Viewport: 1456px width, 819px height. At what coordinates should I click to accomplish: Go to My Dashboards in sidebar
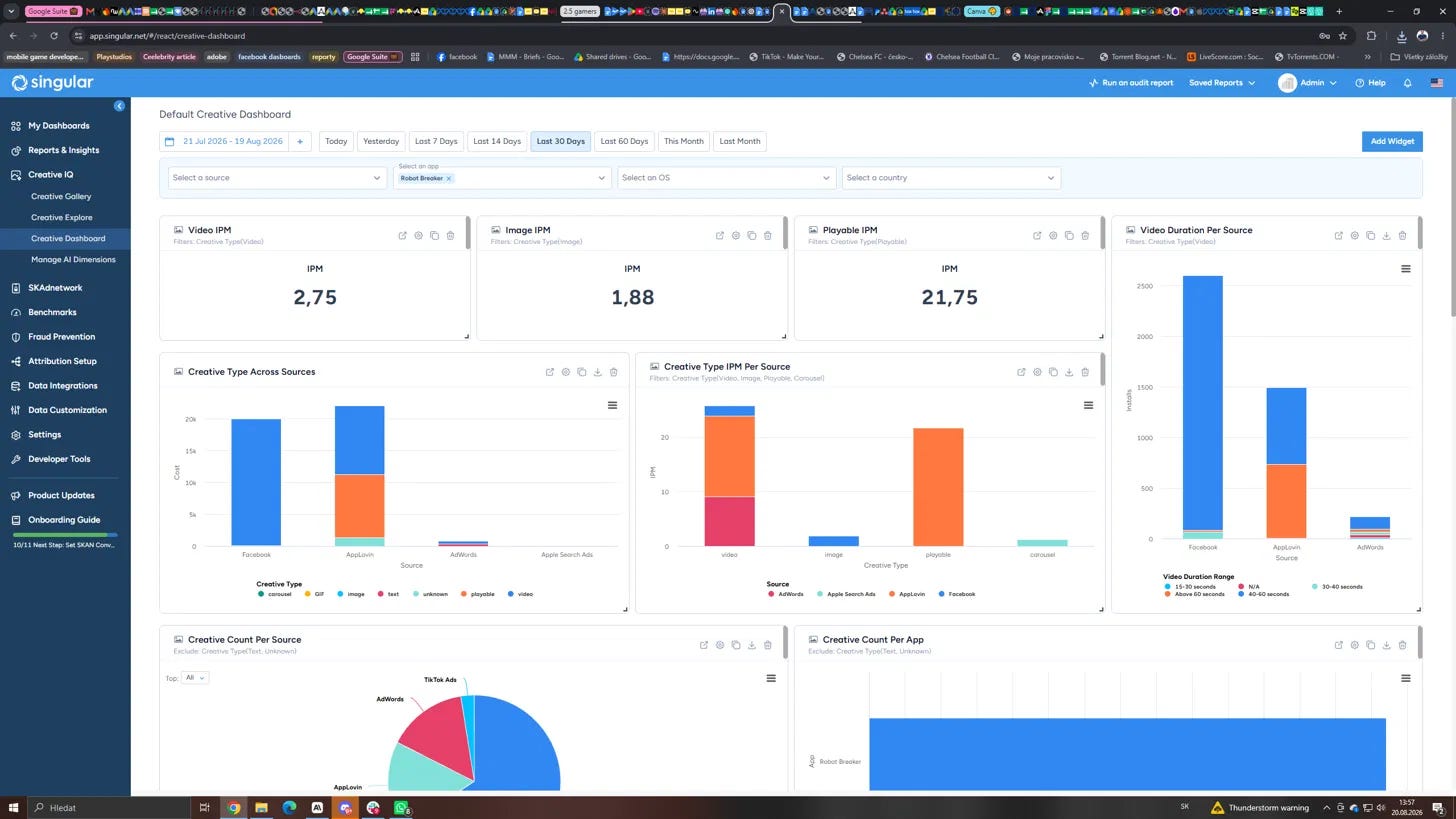[x=59, y=126]
